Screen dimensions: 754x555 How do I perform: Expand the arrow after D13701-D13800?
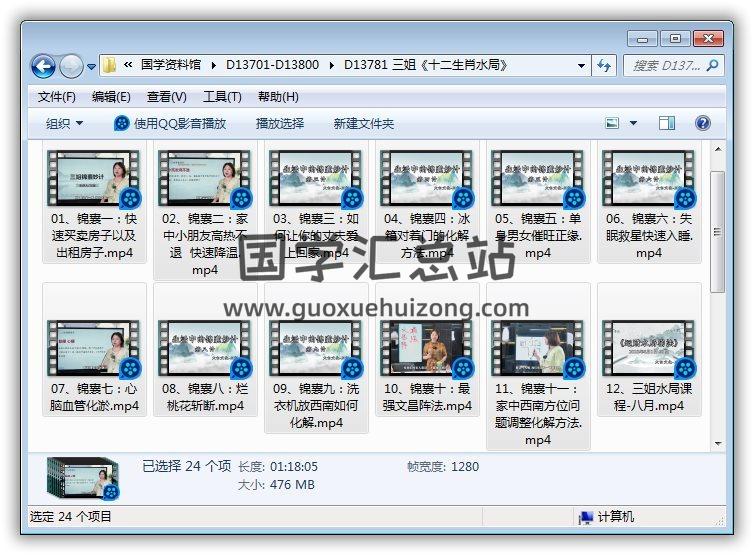click(331, 65)
